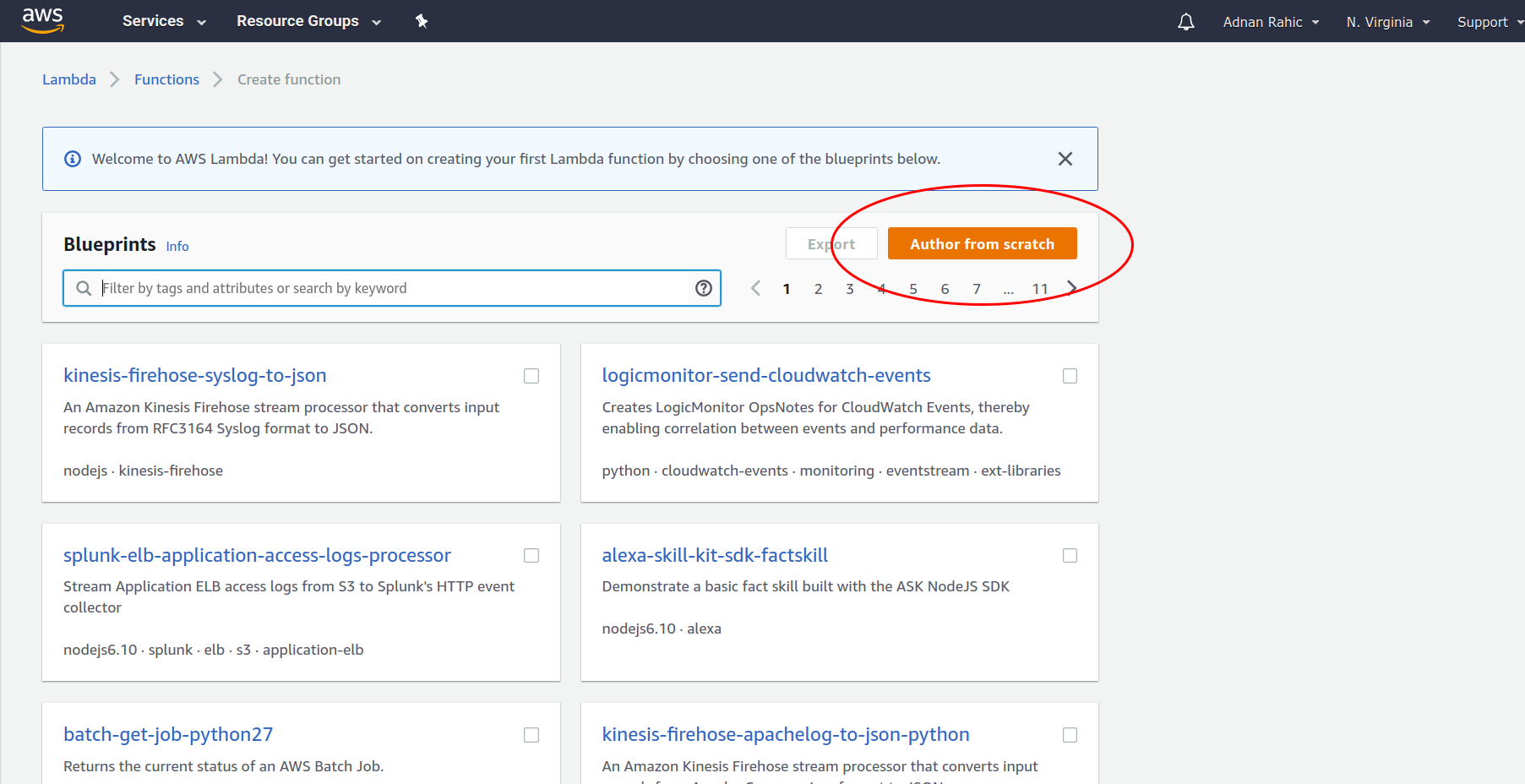This screenshot has width=1525, height=784.
Task: Click the Export button
Action: pyautogui.click(x=831, y=243)
